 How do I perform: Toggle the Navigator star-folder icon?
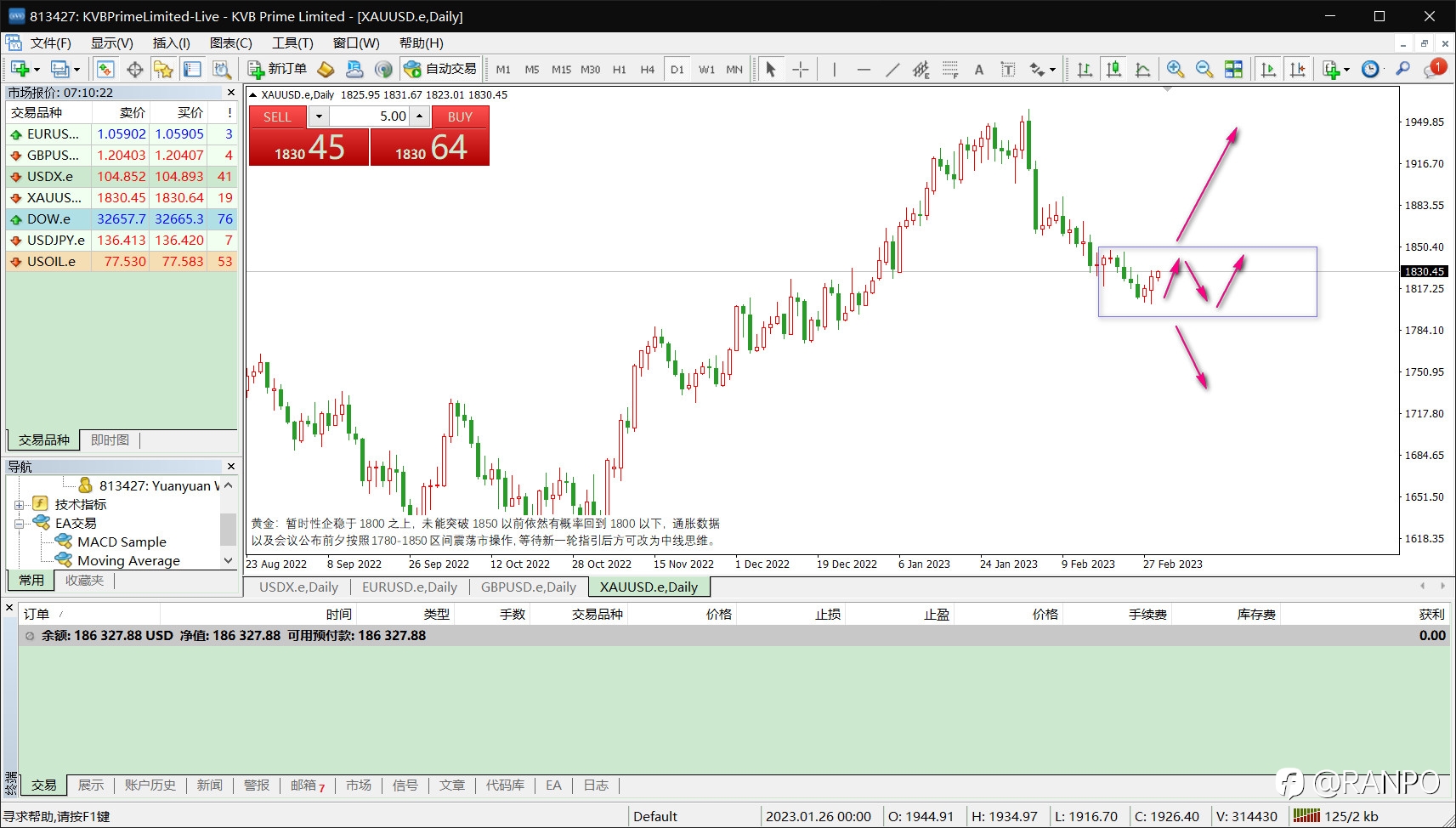point(163,69)
